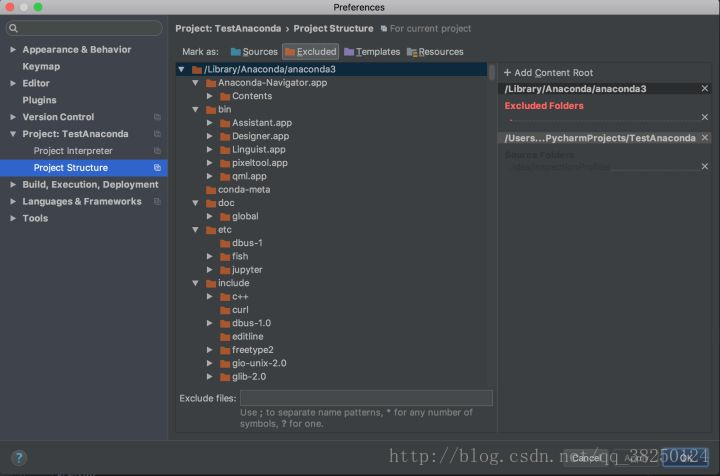
Task: Expand Build, Execution, Deployment
Action: tap(13, 185)
